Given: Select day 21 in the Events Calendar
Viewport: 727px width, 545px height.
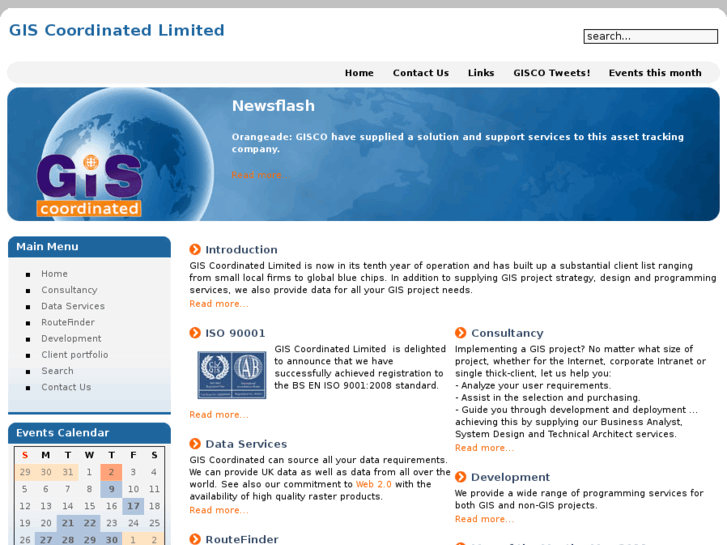Looking at the screenshot, I should (68, 523).
